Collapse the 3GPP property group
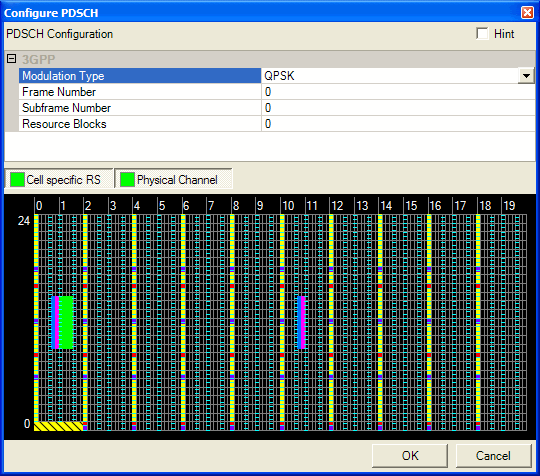This screenshot has height=476, width=540. pos(11,59)
